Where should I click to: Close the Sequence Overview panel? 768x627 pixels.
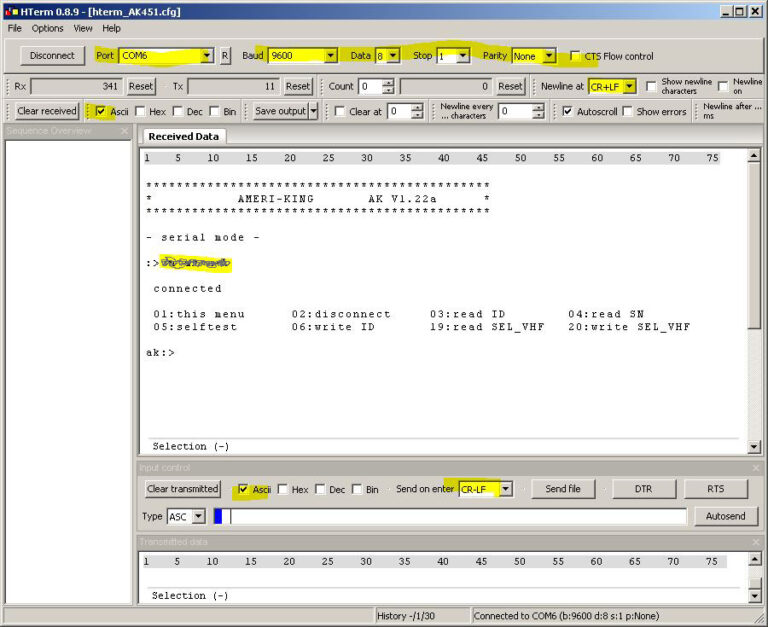click(x=124, y=131)
